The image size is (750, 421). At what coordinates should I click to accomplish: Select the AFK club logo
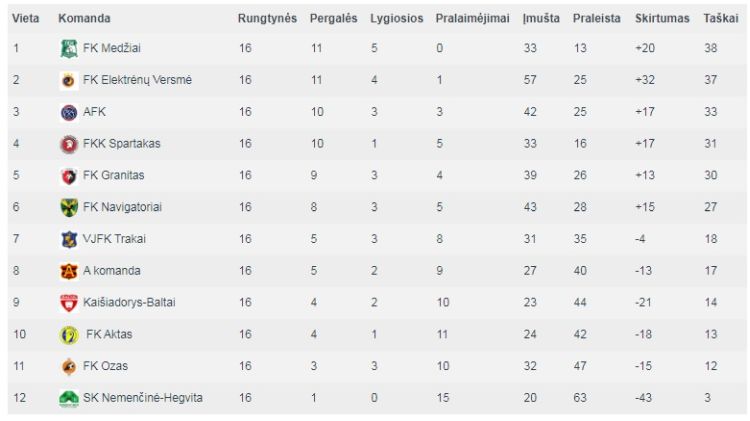click(x=69, y=112)
